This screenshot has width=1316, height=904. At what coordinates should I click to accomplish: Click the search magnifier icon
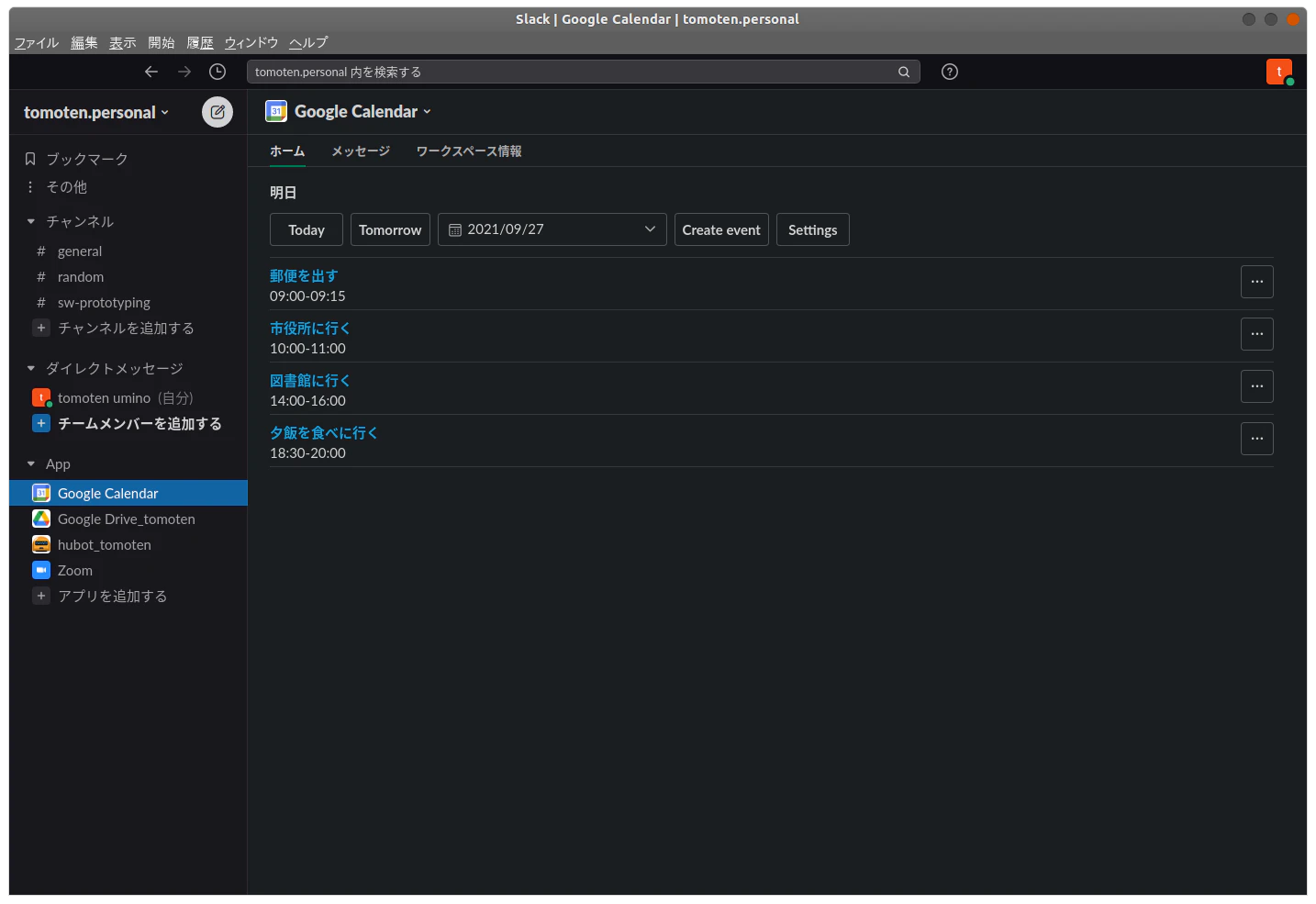pyautogui.click(x=904, y=72)
